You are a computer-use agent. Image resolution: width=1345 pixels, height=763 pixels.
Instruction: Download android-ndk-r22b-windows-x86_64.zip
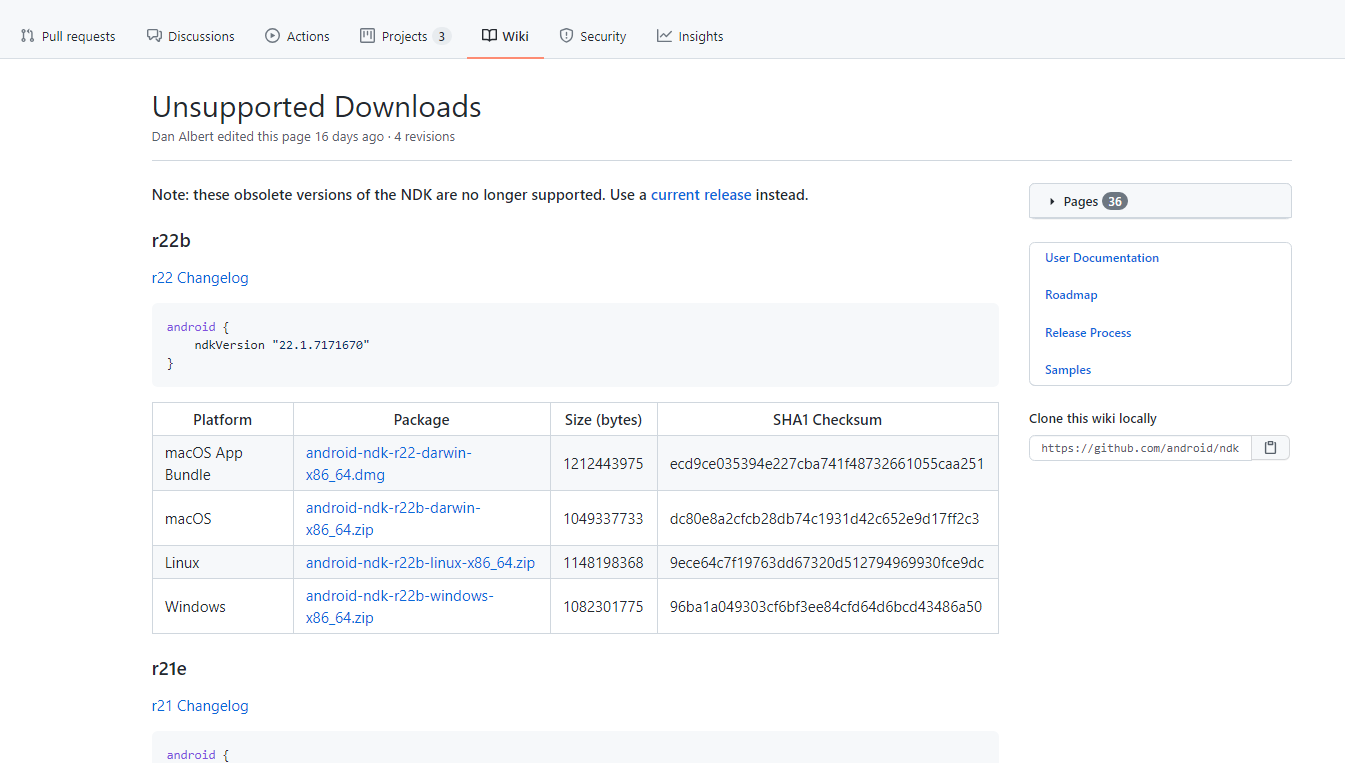tap(399, 607)
